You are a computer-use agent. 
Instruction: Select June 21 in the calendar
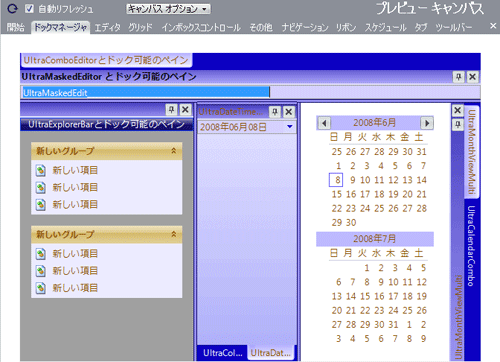(x=421, y=194)
